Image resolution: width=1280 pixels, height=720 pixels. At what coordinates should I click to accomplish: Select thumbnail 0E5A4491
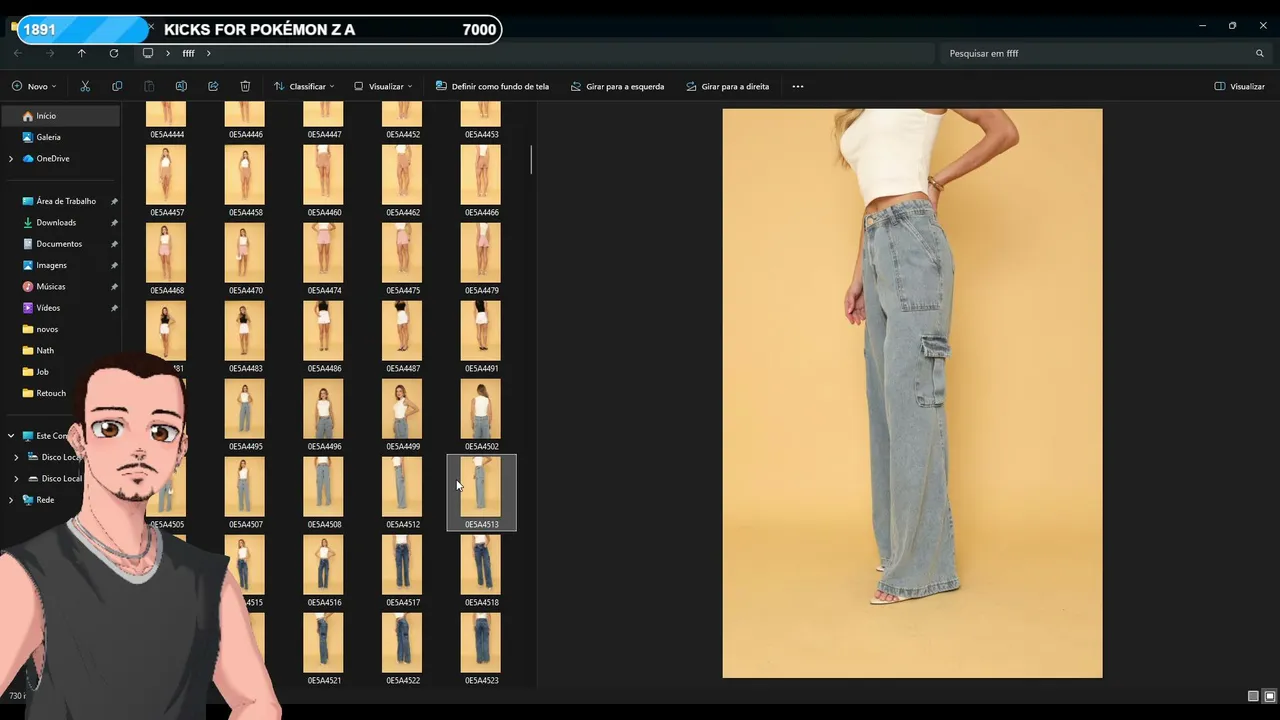pos(481,330)
